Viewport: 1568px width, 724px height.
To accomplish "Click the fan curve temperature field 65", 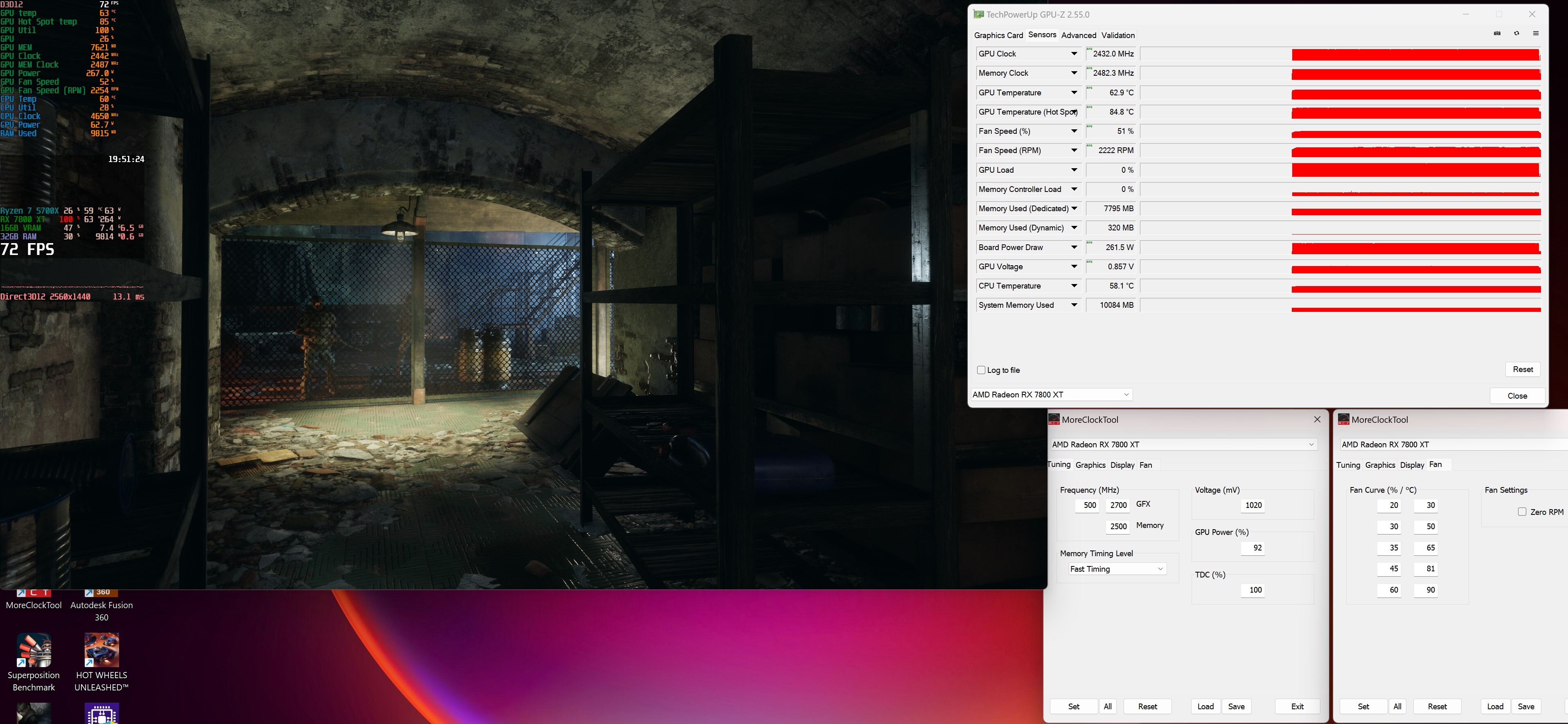I will [1426, 548].
